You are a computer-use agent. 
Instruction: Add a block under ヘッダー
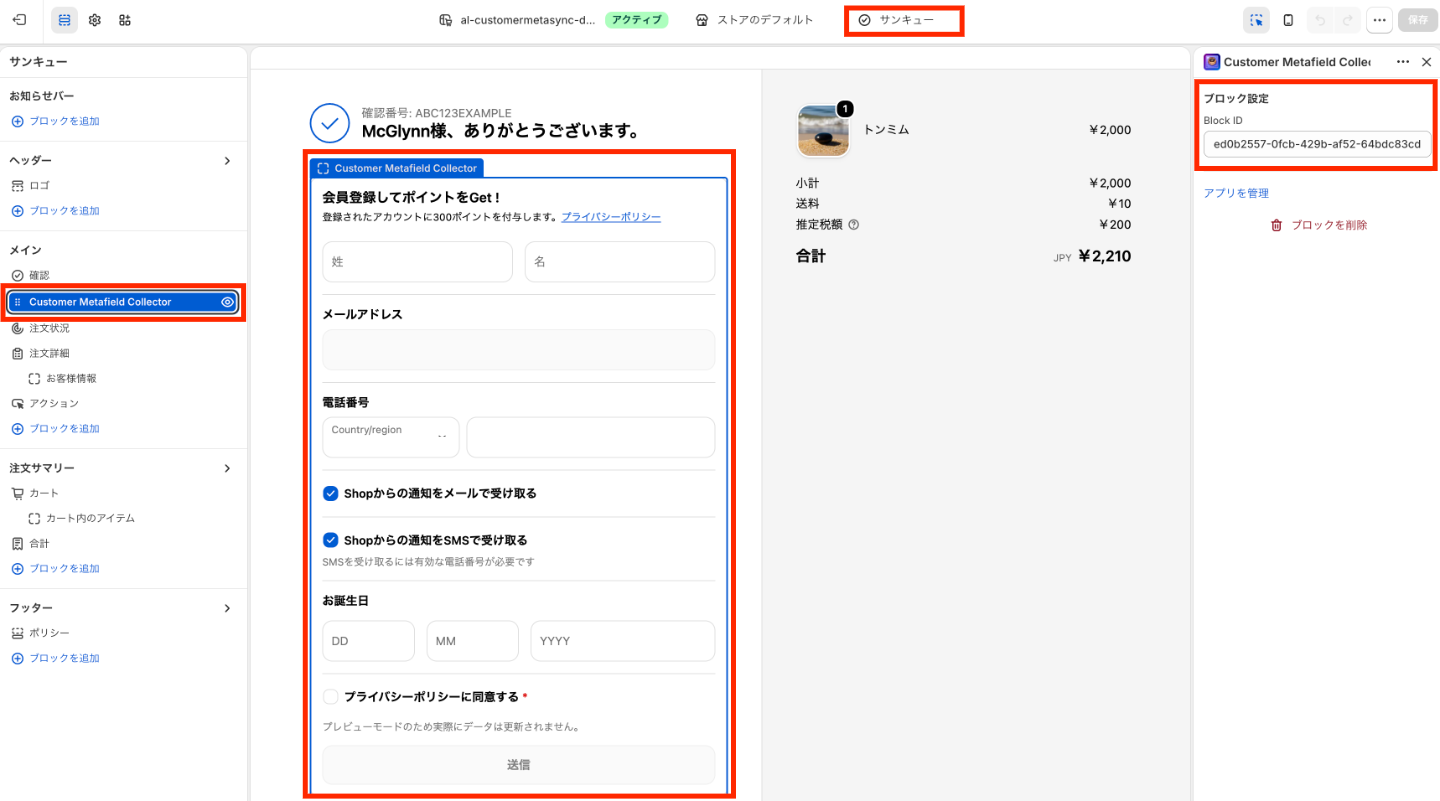click(x=56, y=211)
